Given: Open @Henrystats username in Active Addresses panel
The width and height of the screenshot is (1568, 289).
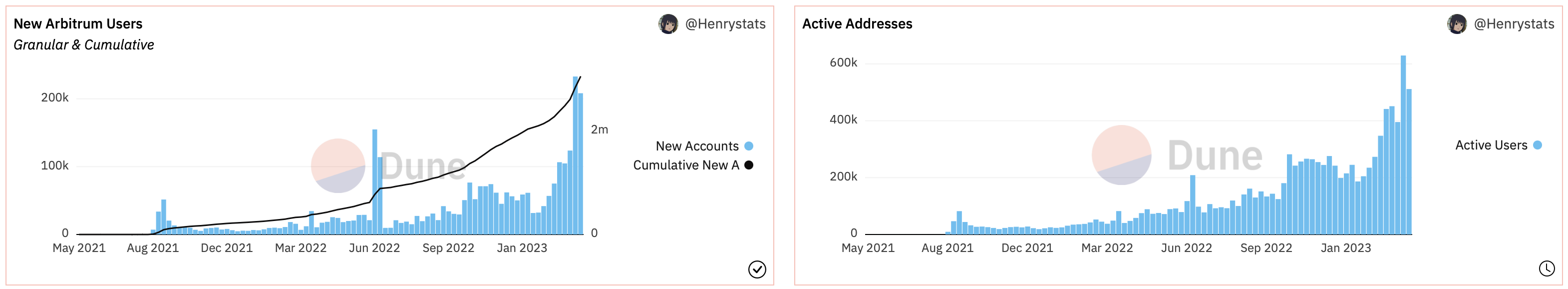Looking at the screenshot, I should pyautogui.click(x=1514, y=24).
